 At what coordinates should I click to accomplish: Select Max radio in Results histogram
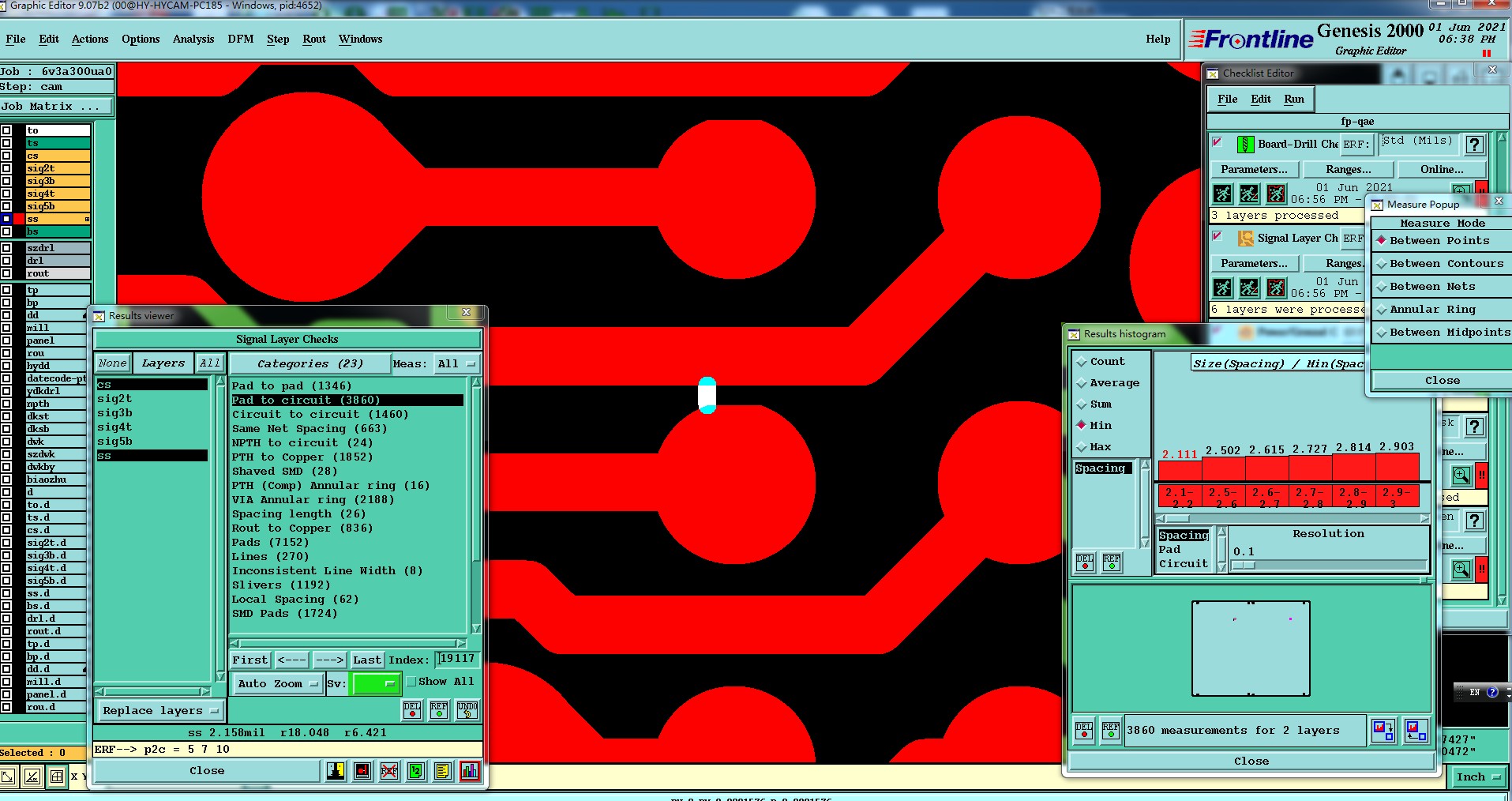click(1082, 447)
